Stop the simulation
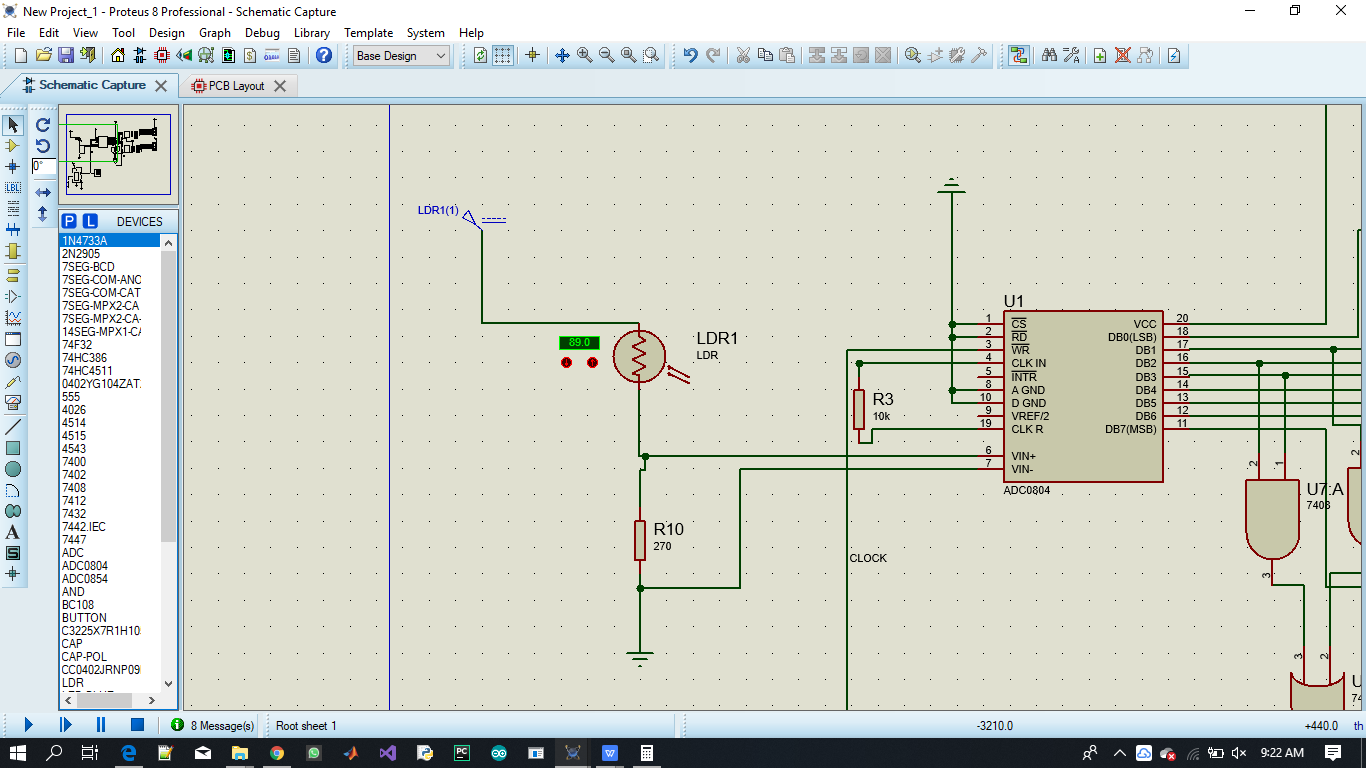Viewport: 1366px width, 768px height. coord(138,725)
